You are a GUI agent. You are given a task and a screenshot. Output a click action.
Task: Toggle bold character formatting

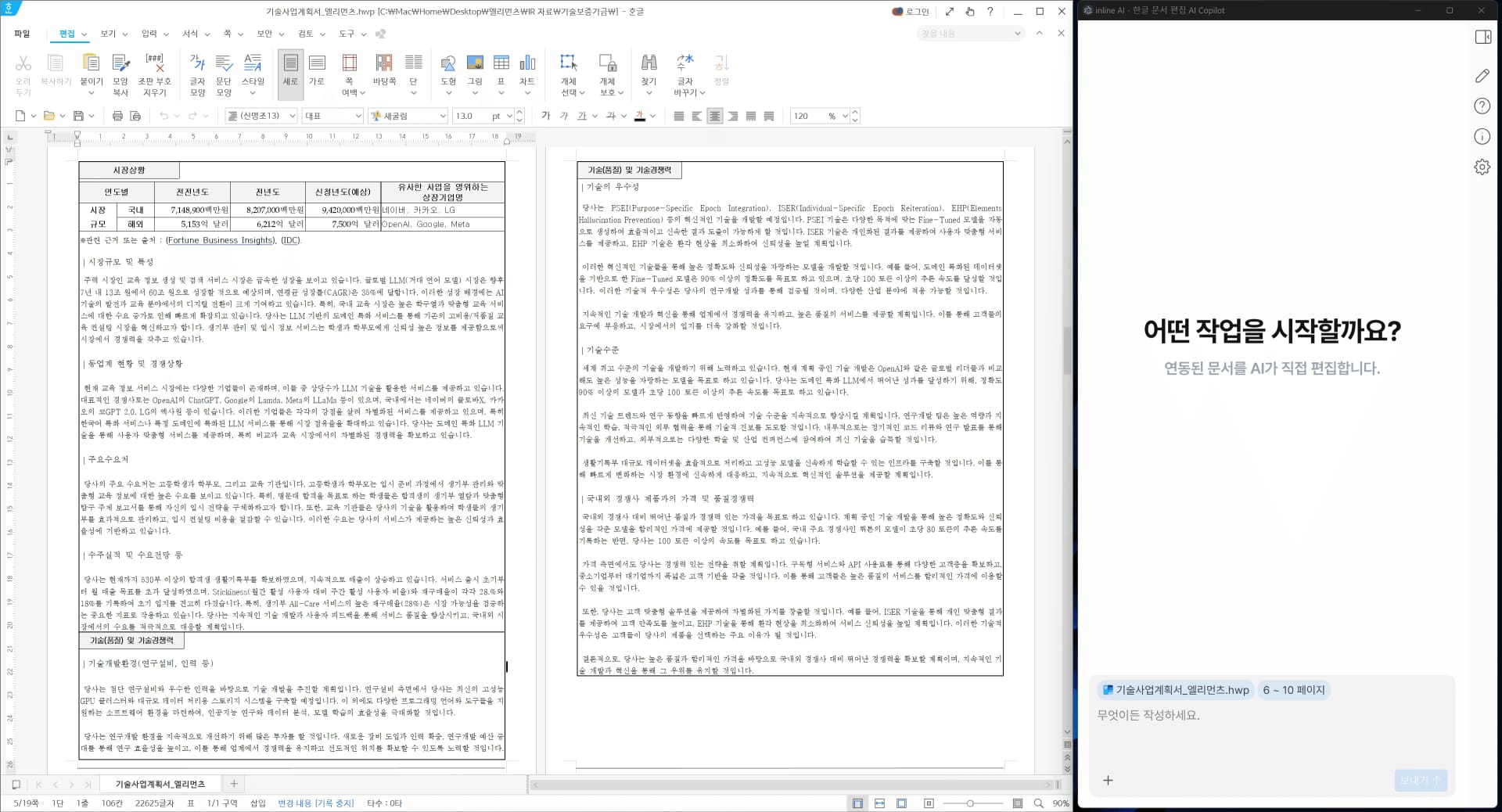pos(546,116)
